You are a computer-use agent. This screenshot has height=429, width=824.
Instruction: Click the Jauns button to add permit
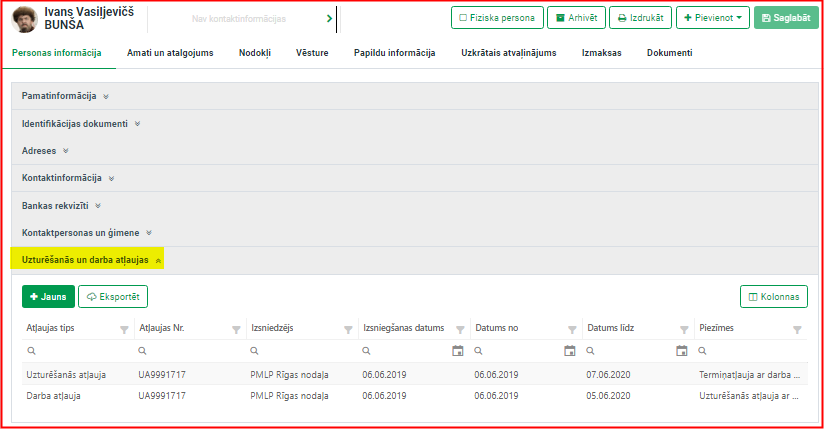pos(48,297)
